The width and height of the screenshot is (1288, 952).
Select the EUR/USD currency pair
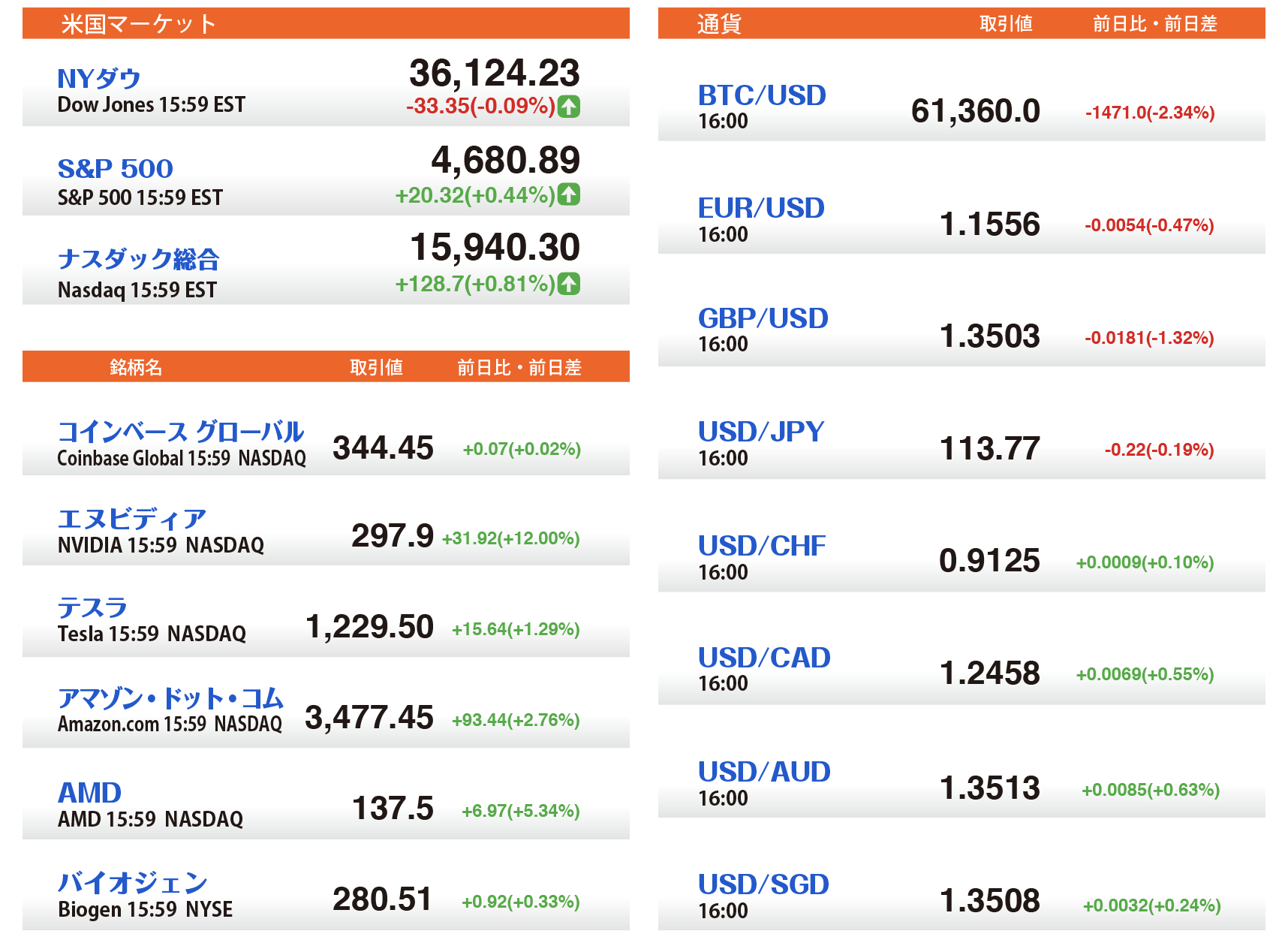(x=761, y=208)
